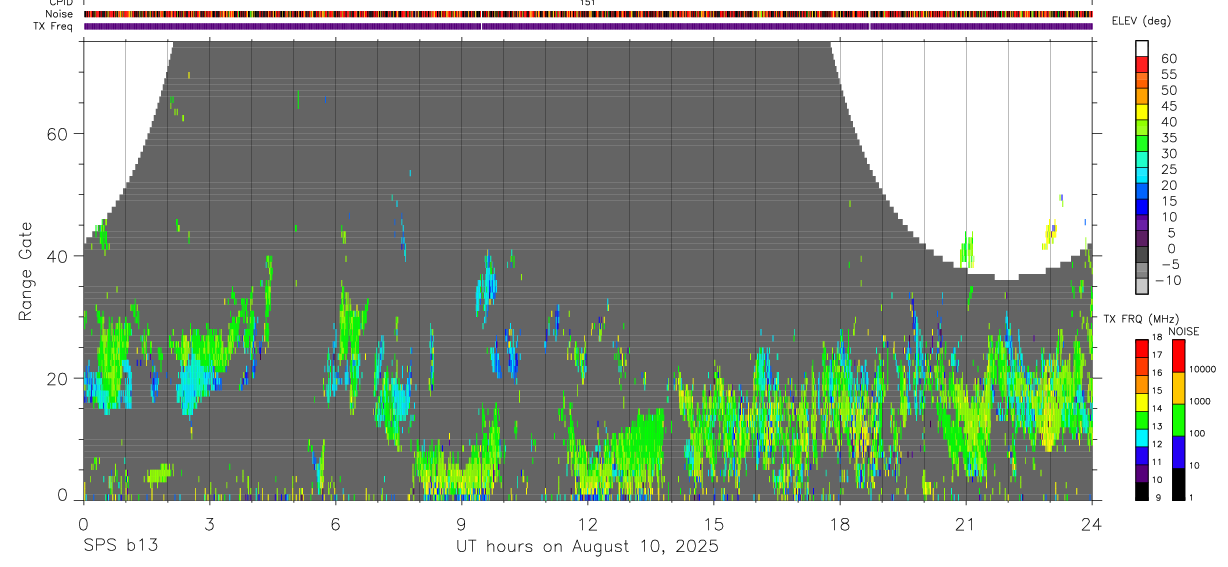Viewport: 1228px width, 567px height.
Task: Click the '12' tick label on the UT hours axis
Action: pos(588,524)
